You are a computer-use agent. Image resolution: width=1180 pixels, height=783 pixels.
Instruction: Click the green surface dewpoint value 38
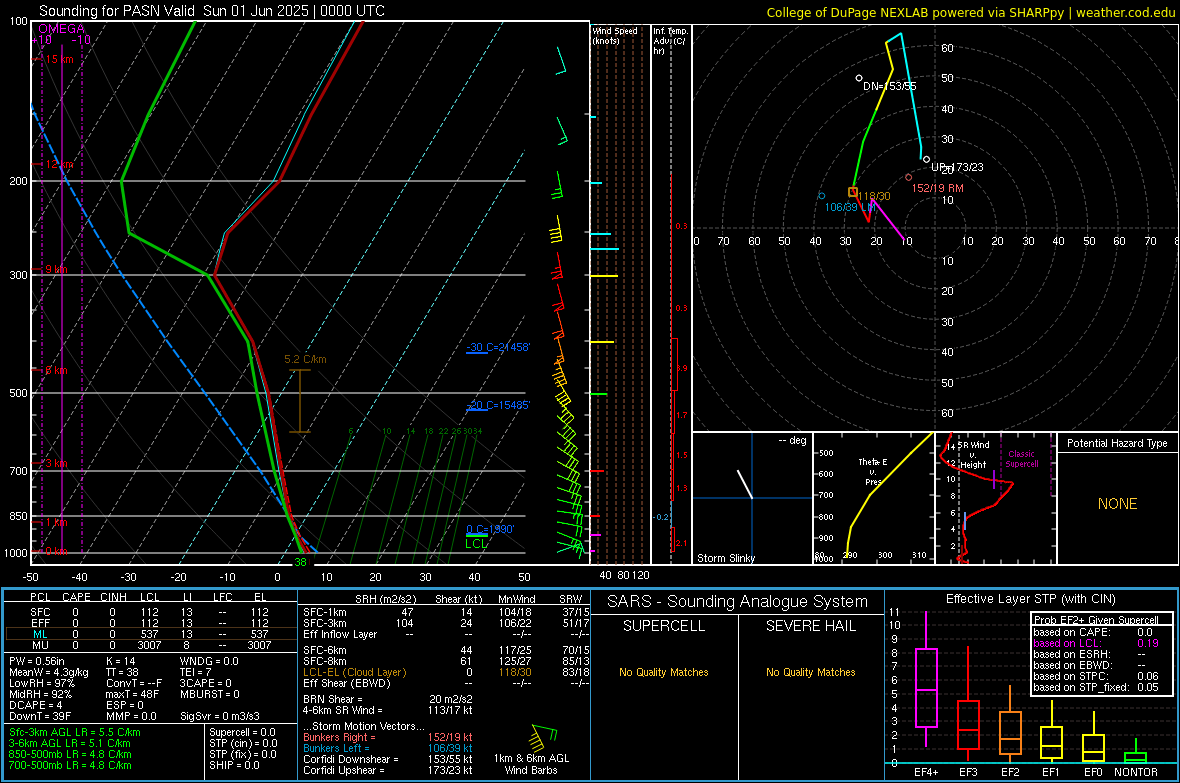point(300,562)
